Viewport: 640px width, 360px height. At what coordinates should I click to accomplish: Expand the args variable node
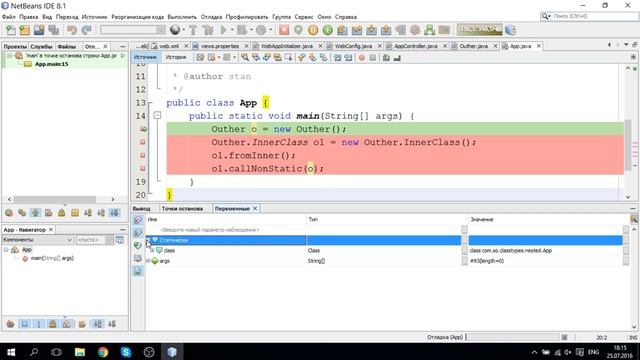pos(149,261)
